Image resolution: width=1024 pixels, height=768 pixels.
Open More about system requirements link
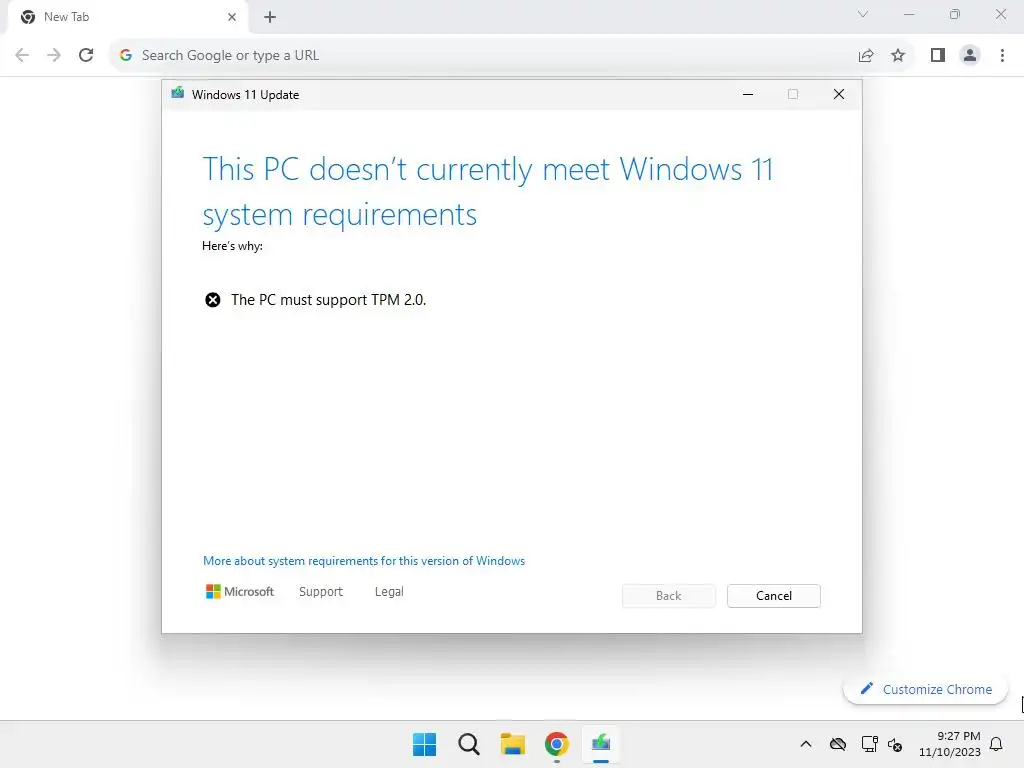(x=364, y=561)
